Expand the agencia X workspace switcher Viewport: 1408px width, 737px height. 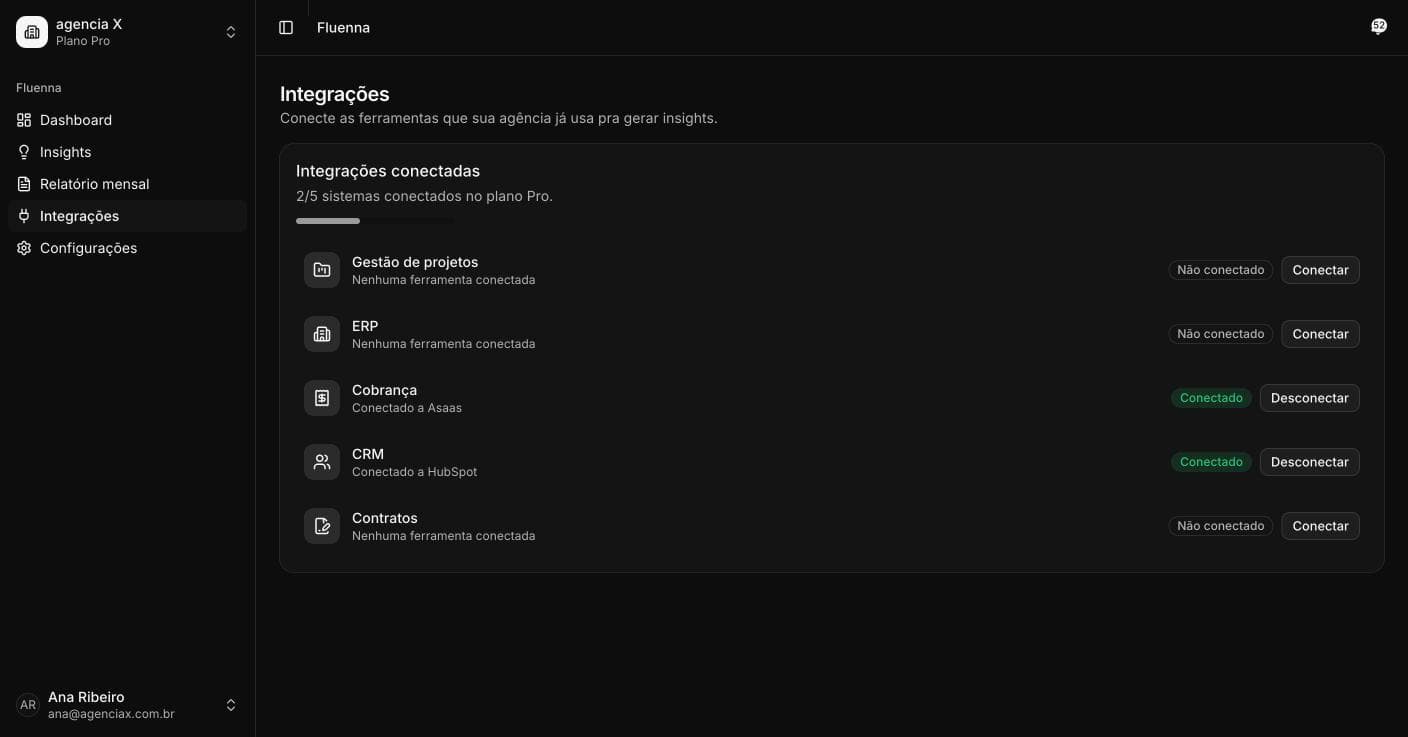[231, 32]
